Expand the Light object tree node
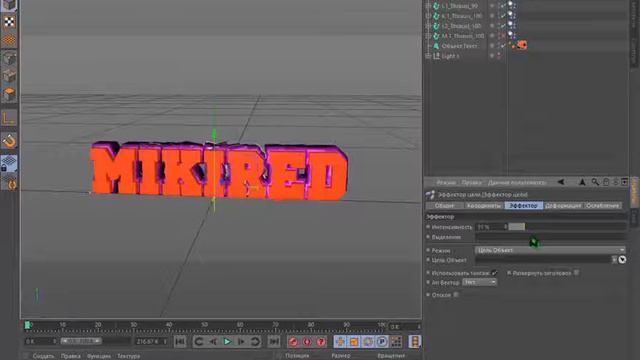Image resolution: width=640 pixels, height=360 pixels. (428, 56)
